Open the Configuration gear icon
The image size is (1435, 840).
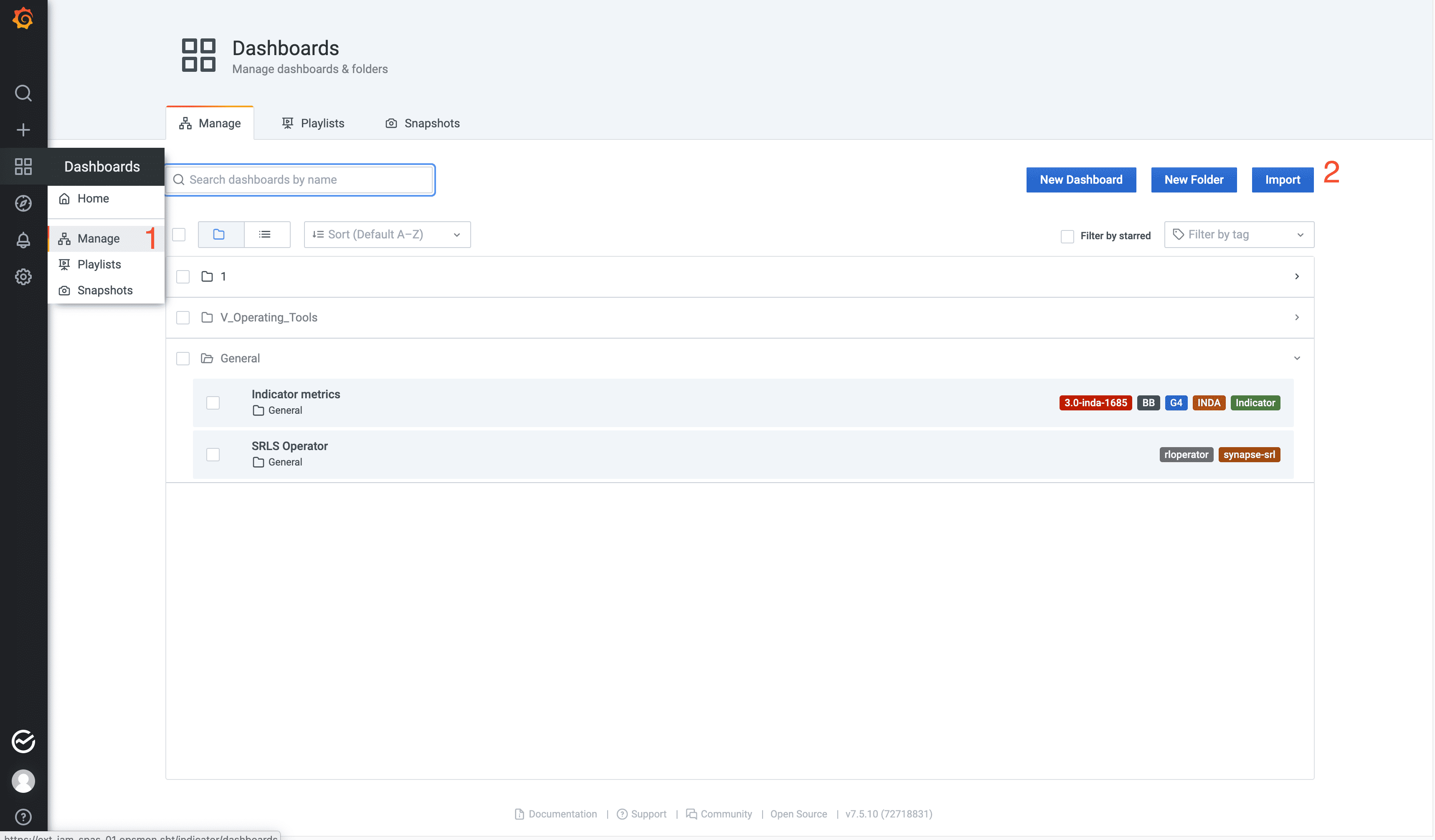tap(23, 277)
